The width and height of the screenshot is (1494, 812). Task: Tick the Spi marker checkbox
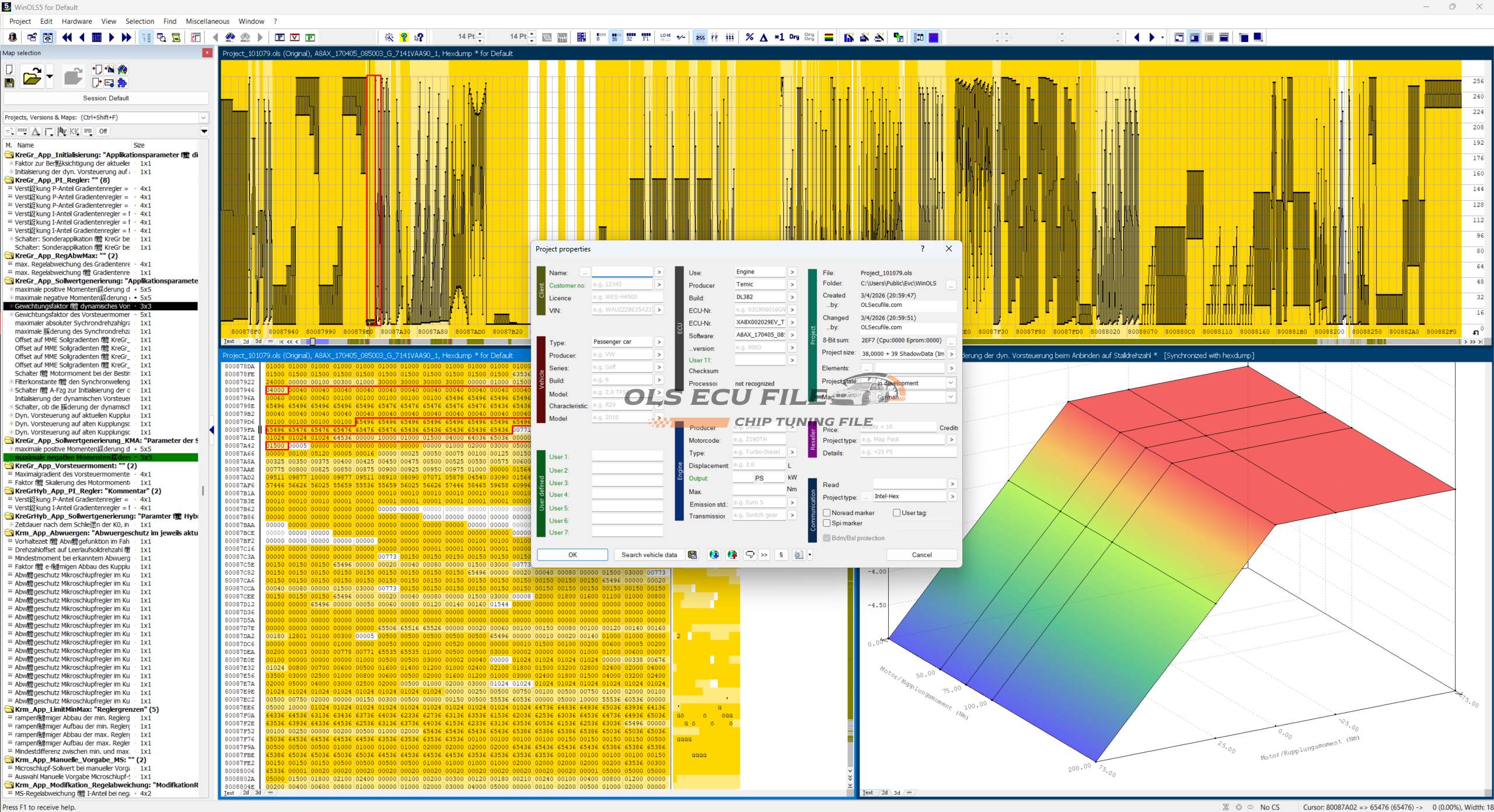[x=827, y=523]
